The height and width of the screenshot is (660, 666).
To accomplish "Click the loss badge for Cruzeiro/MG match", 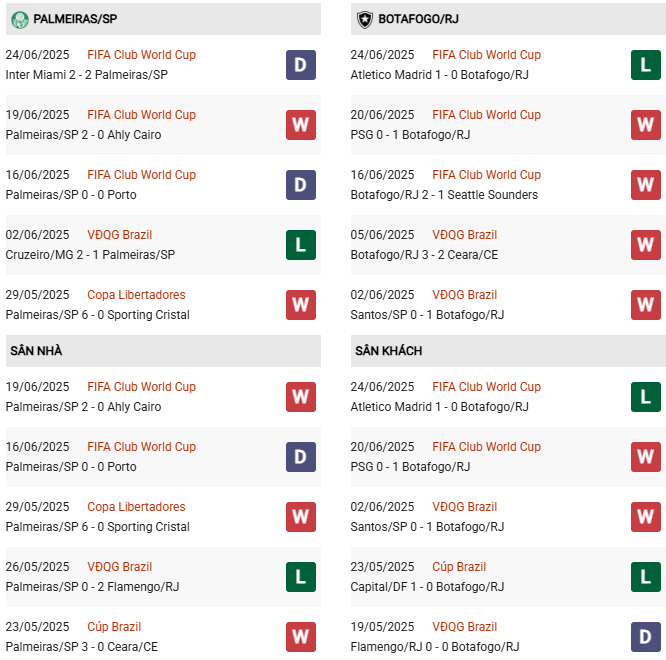I will 300,245.
